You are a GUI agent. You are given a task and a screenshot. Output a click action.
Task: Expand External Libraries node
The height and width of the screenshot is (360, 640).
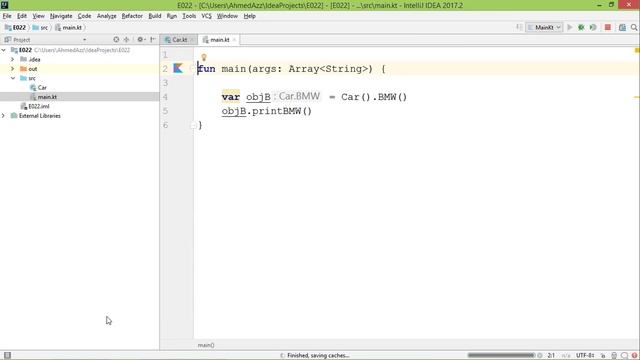[4, 116]
